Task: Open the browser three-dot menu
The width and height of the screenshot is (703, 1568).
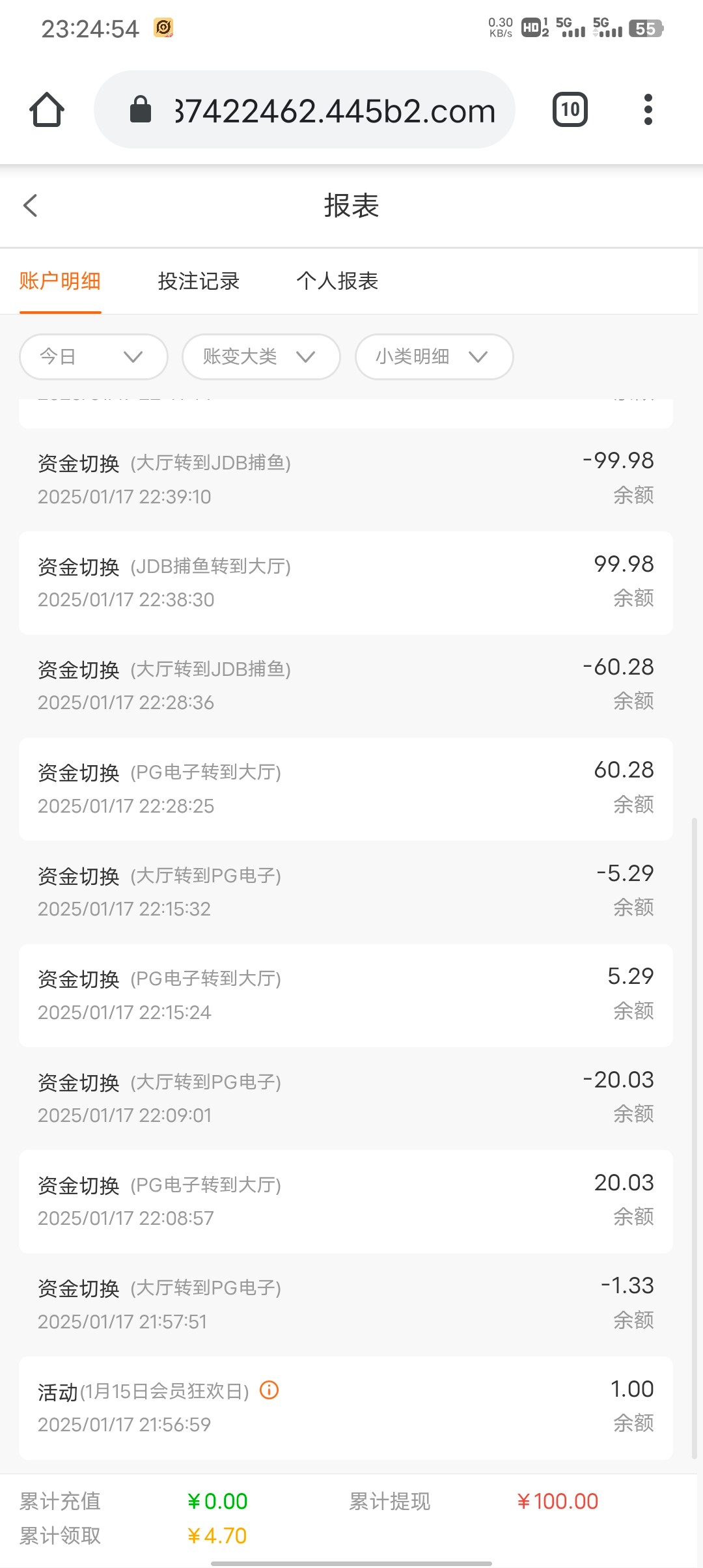Action: (x=648, y=109)
